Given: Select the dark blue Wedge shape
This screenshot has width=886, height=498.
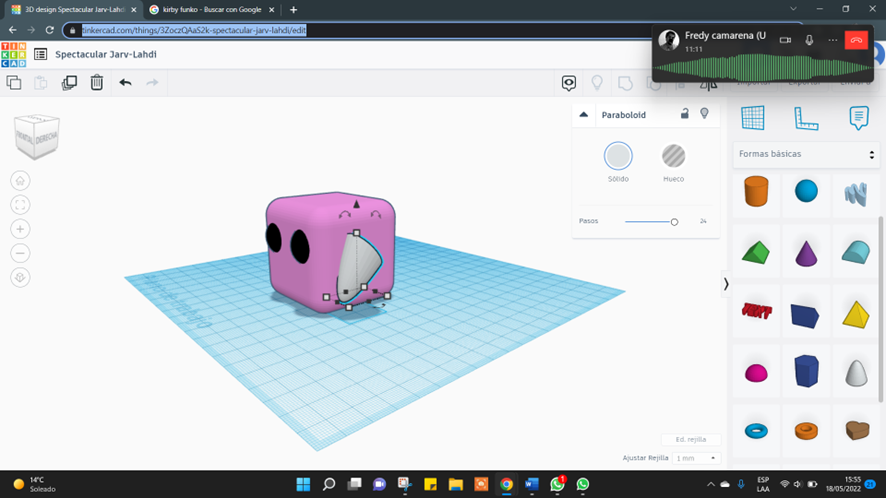Looking at the screenshot, I should [x=805, y=315].
